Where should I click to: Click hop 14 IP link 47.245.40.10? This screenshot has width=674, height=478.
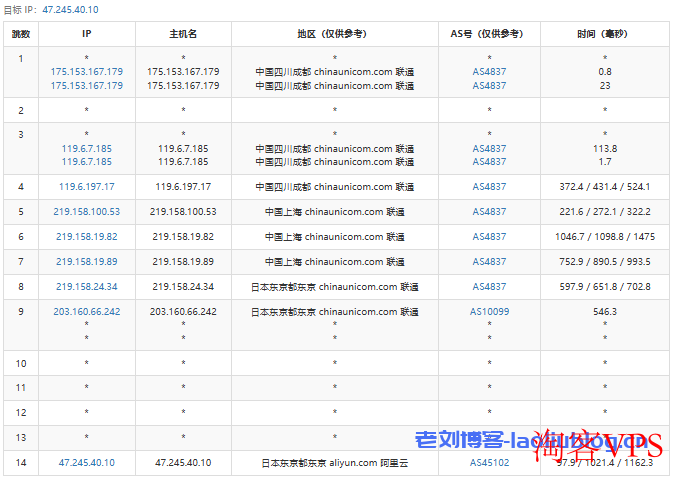(87, 463)
